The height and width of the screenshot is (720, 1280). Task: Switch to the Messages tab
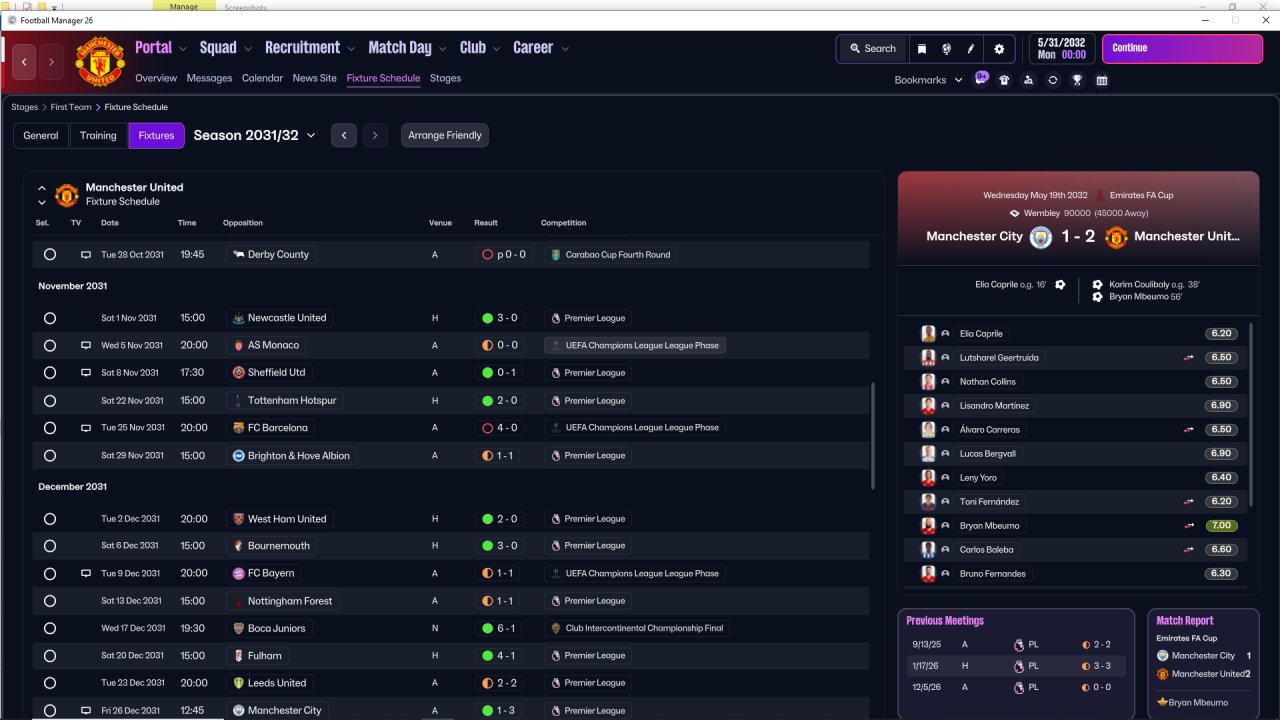coord(209,78)
